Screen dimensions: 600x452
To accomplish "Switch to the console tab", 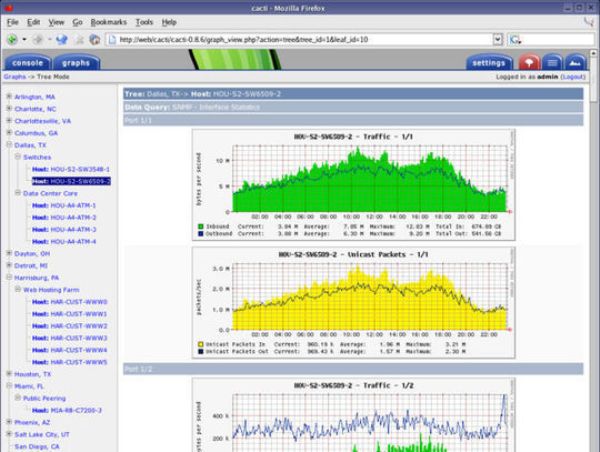I will click(27, 62).
